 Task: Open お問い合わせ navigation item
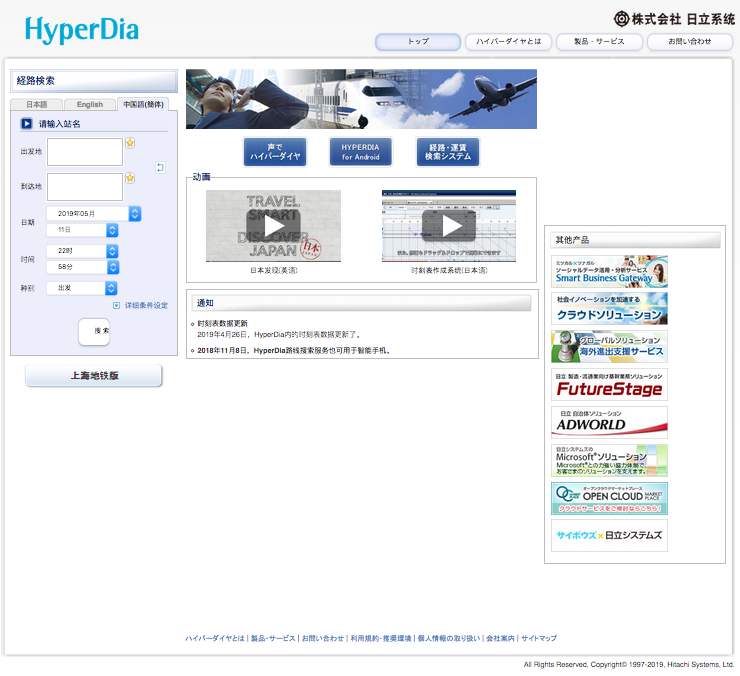click(x=690, y=42)
